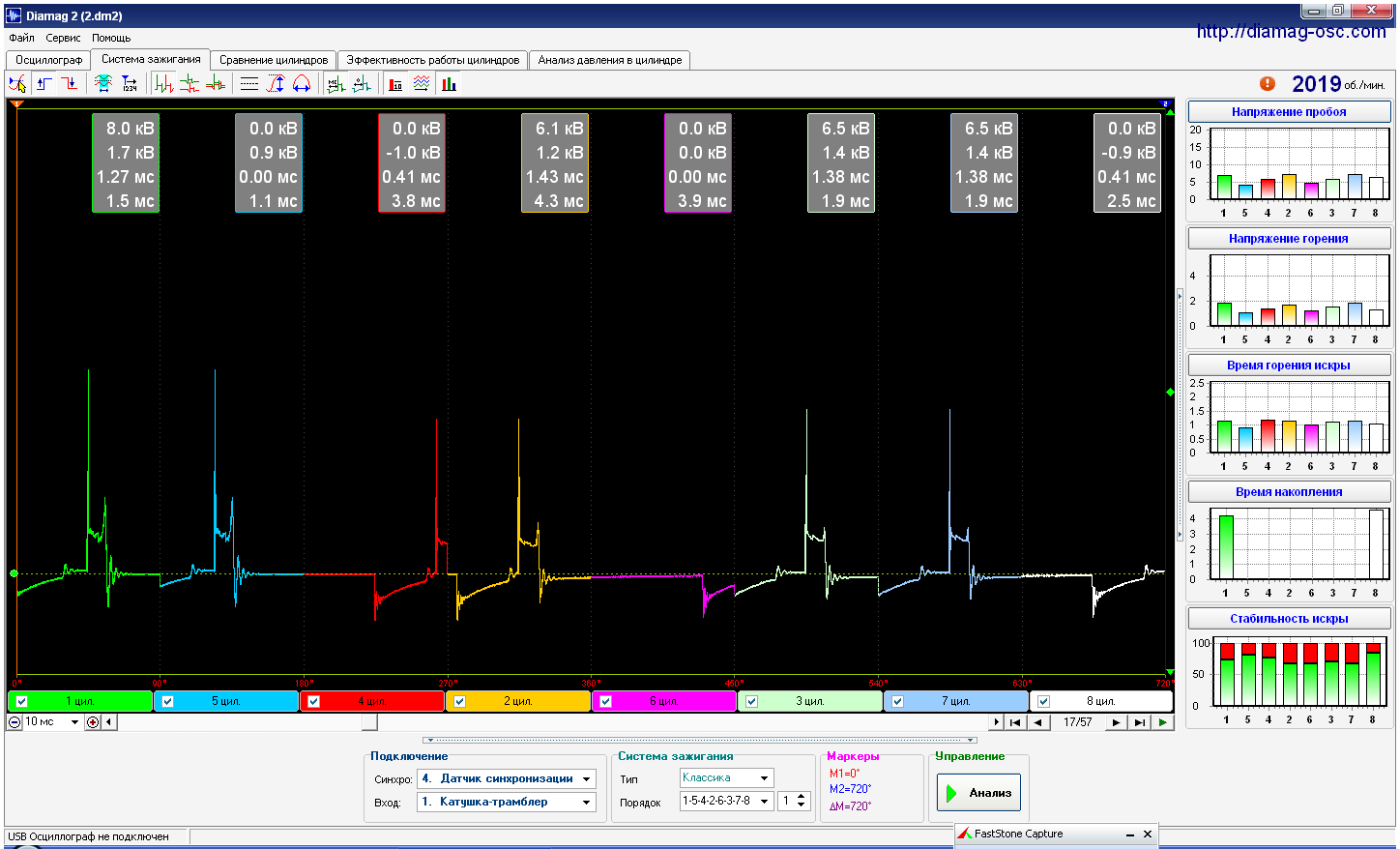Uncheck the 6 цил. channel checkbox
The width and height of the screenshot is (1400, 849).
tap(606, 701)
